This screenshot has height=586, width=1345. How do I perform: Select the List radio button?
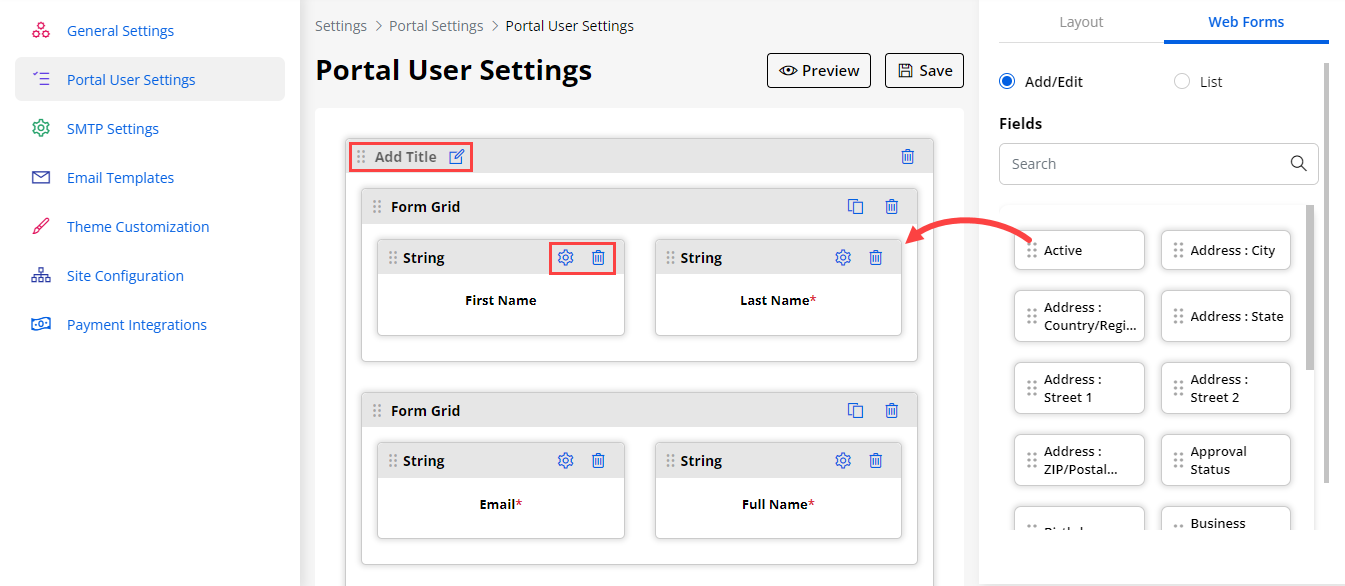(1182, 82)
